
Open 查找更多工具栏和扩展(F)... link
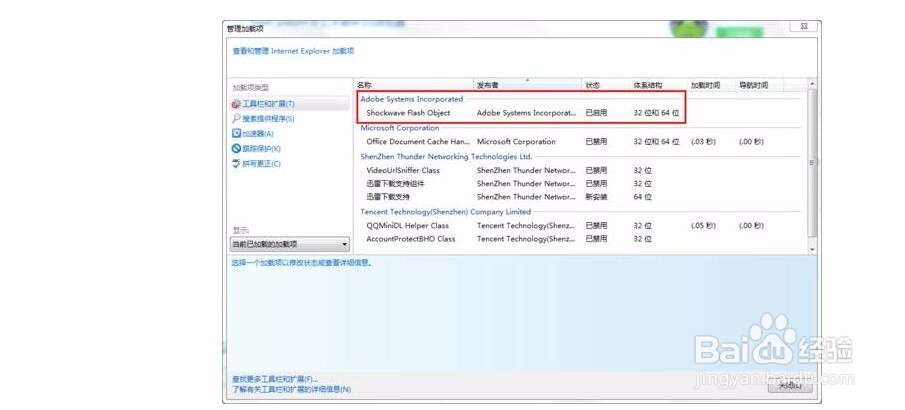(x=275, y=379)
